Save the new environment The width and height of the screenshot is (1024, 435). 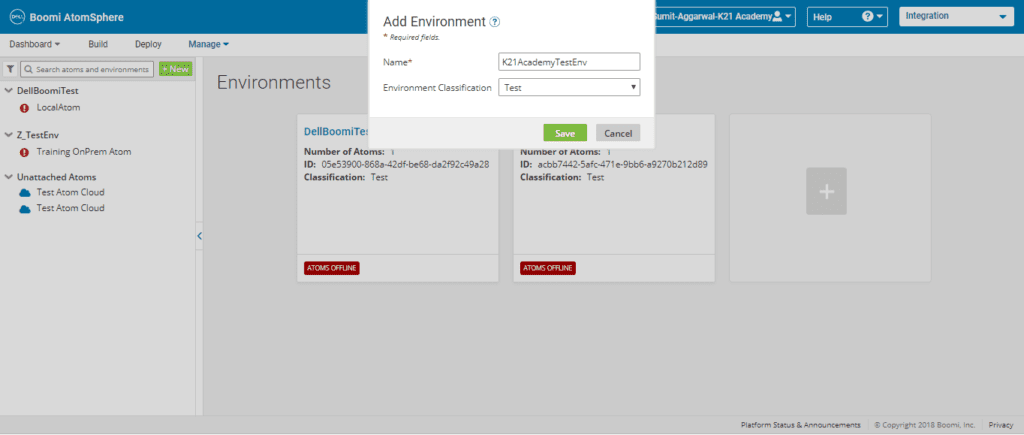565,133
